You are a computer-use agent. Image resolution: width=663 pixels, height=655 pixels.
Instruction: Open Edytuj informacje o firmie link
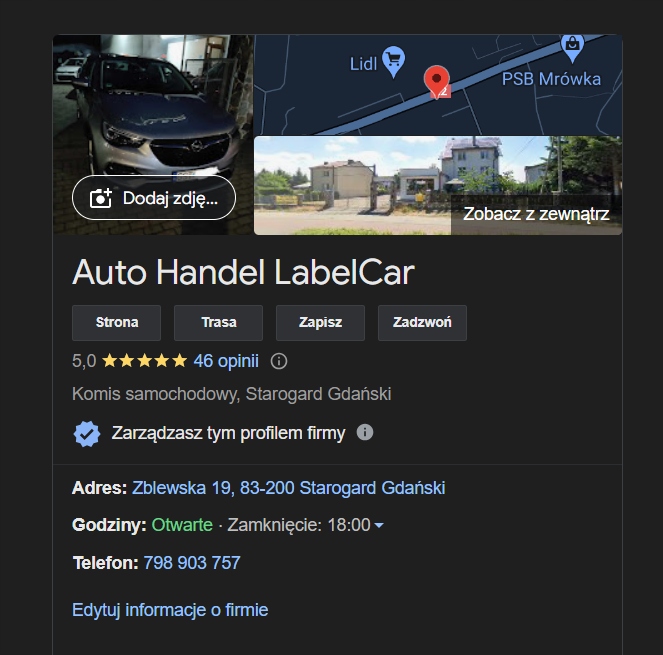[170, 610]
